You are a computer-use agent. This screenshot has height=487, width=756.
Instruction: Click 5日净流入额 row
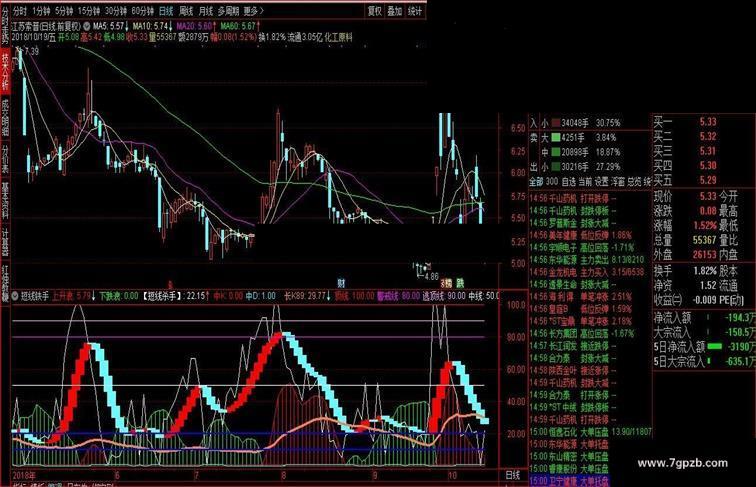pyautogui.click(x=704, y=347)
